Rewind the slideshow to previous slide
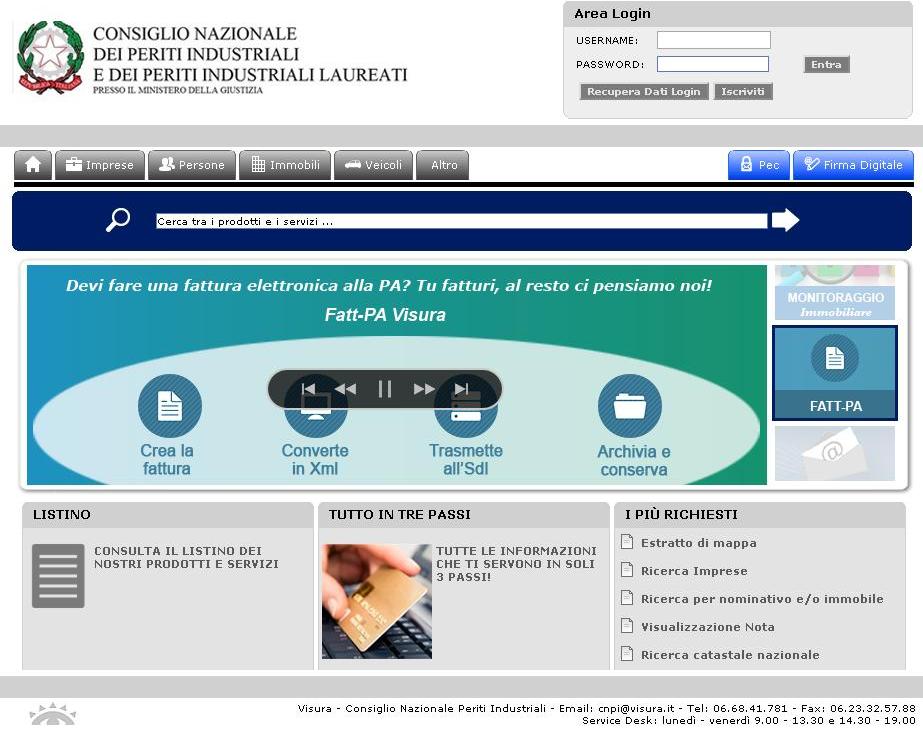The height and width of the screenshot is (732, 923). (346, 389)
